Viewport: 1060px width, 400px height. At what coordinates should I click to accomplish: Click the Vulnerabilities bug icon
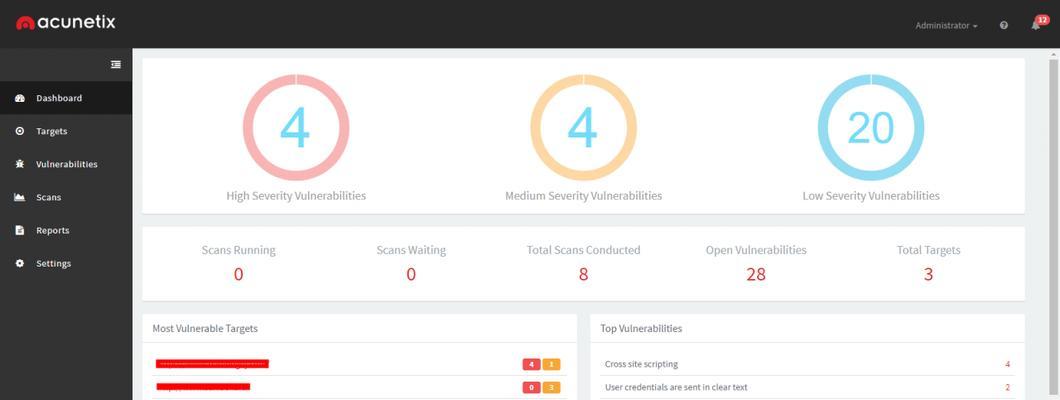[x=20, y=164]
